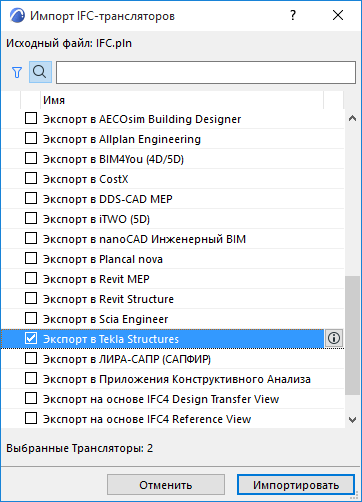Check Экспорт в Revit MEP
362x502 pixels.
[x=31, y=278]
